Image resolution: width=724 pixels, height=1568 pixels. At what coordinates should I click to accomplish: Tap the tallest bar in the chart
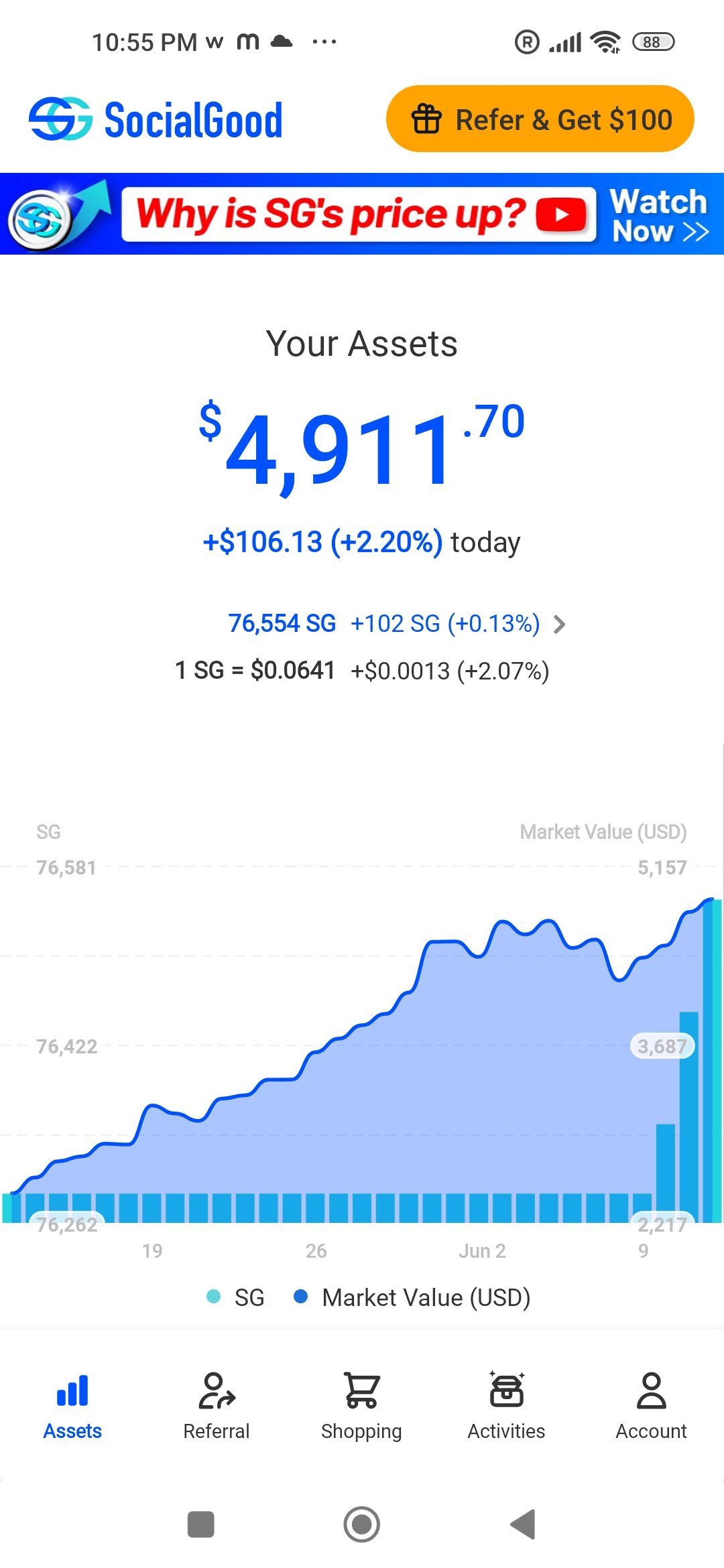tap(713, 1059)
